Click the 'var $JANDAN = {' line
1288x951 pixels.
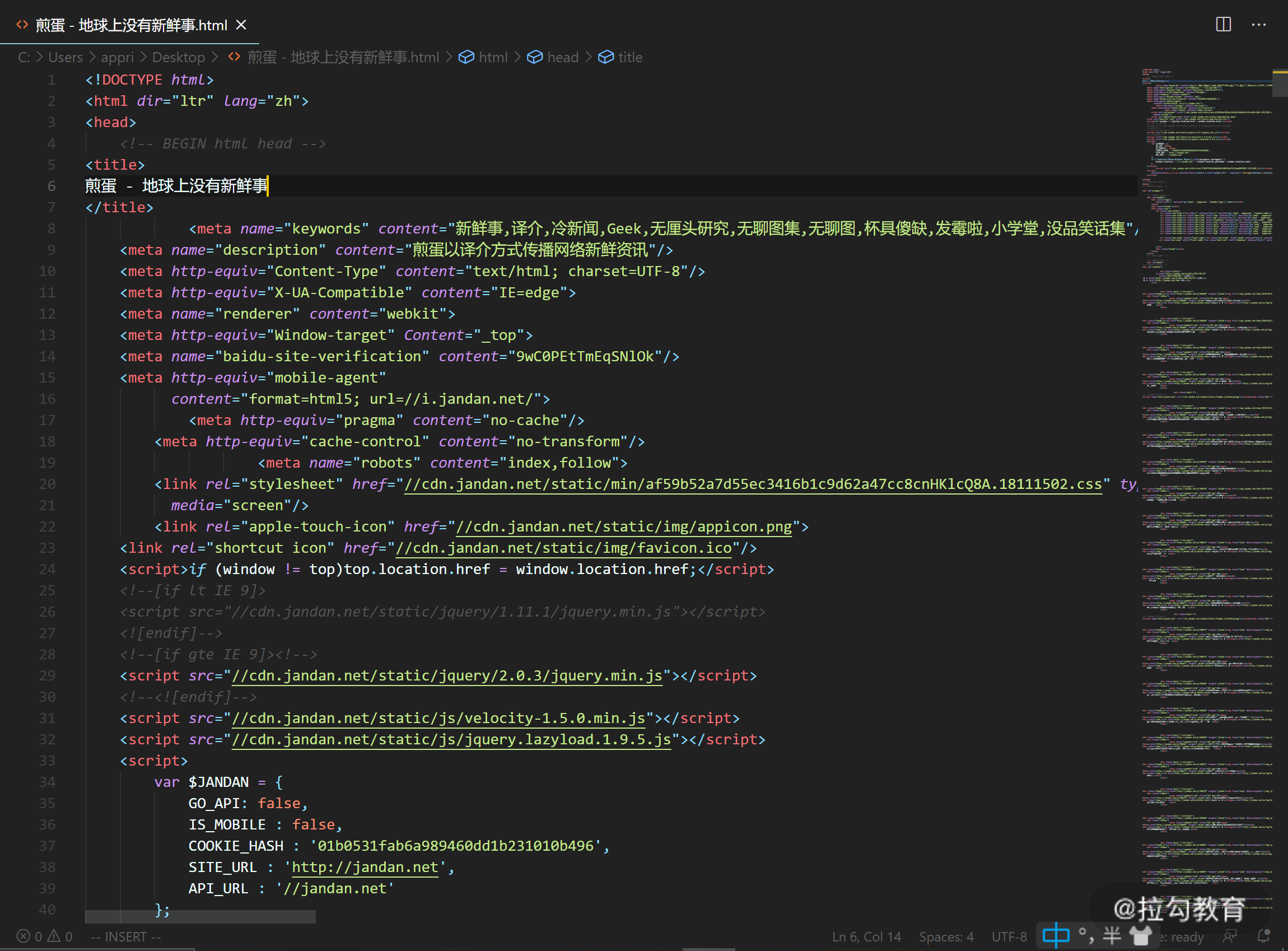[218, 782]
